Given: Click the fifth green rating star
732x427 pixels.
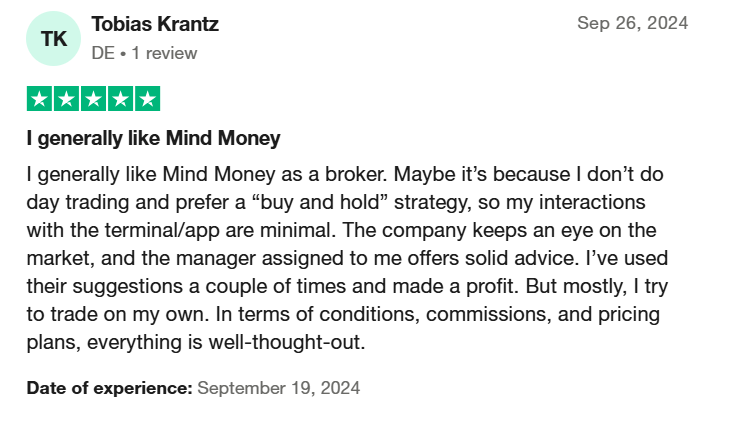Looking at the screenshot, I should [148, 98].
